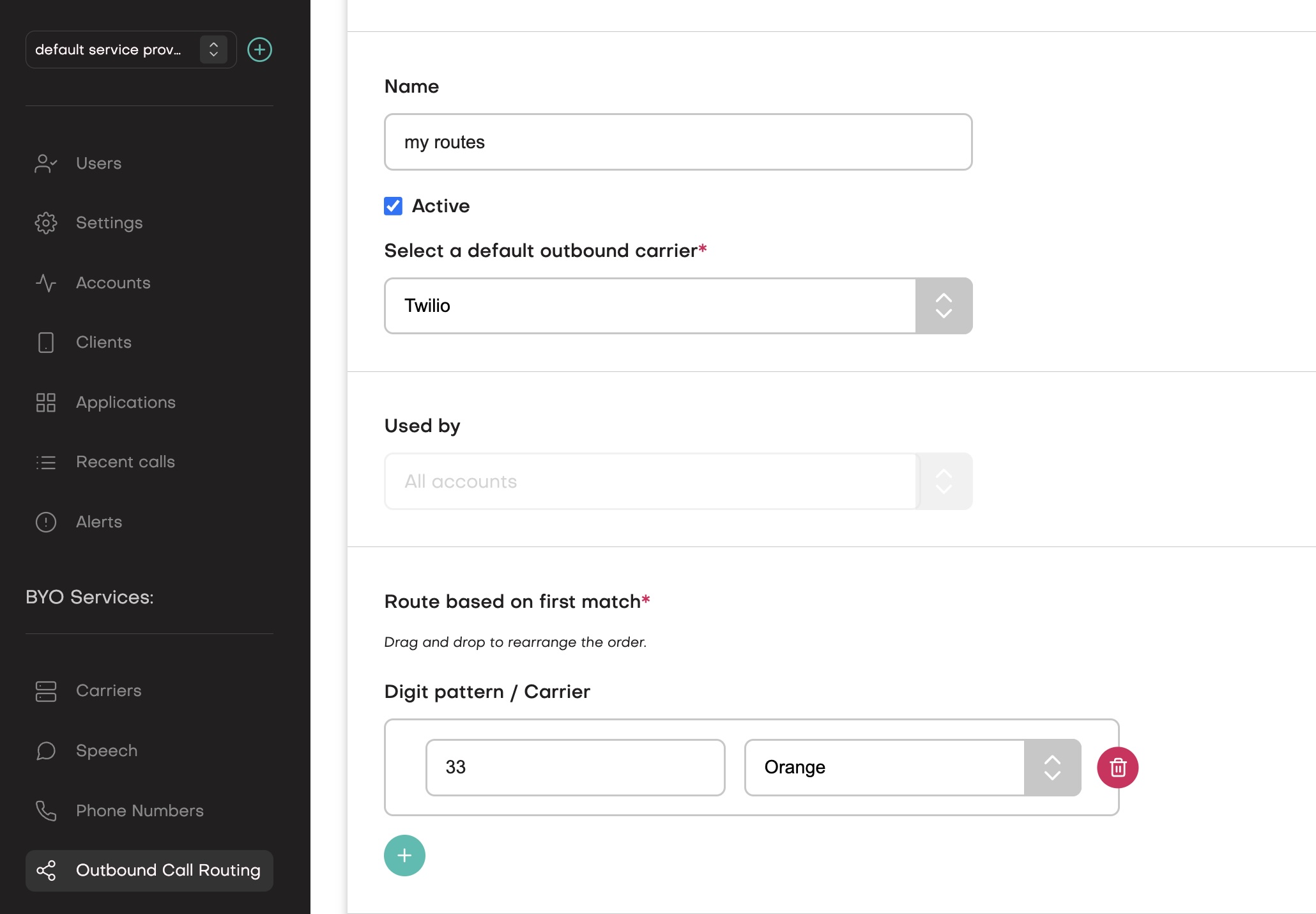The image size is (1316, 914).
Task: Open the Speech service settings
Action: point(106,750)
